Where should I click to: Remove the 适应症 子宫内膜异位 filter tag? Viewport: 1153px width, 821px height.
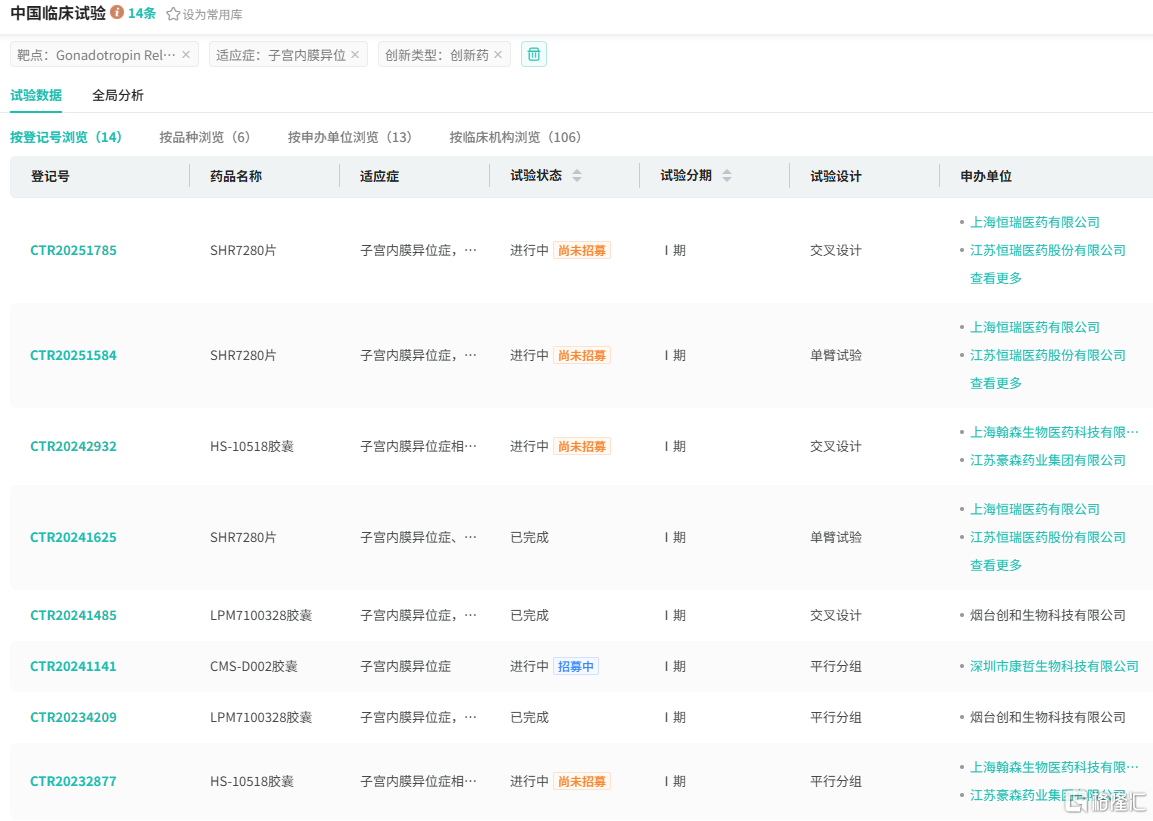tap(355, 54)
